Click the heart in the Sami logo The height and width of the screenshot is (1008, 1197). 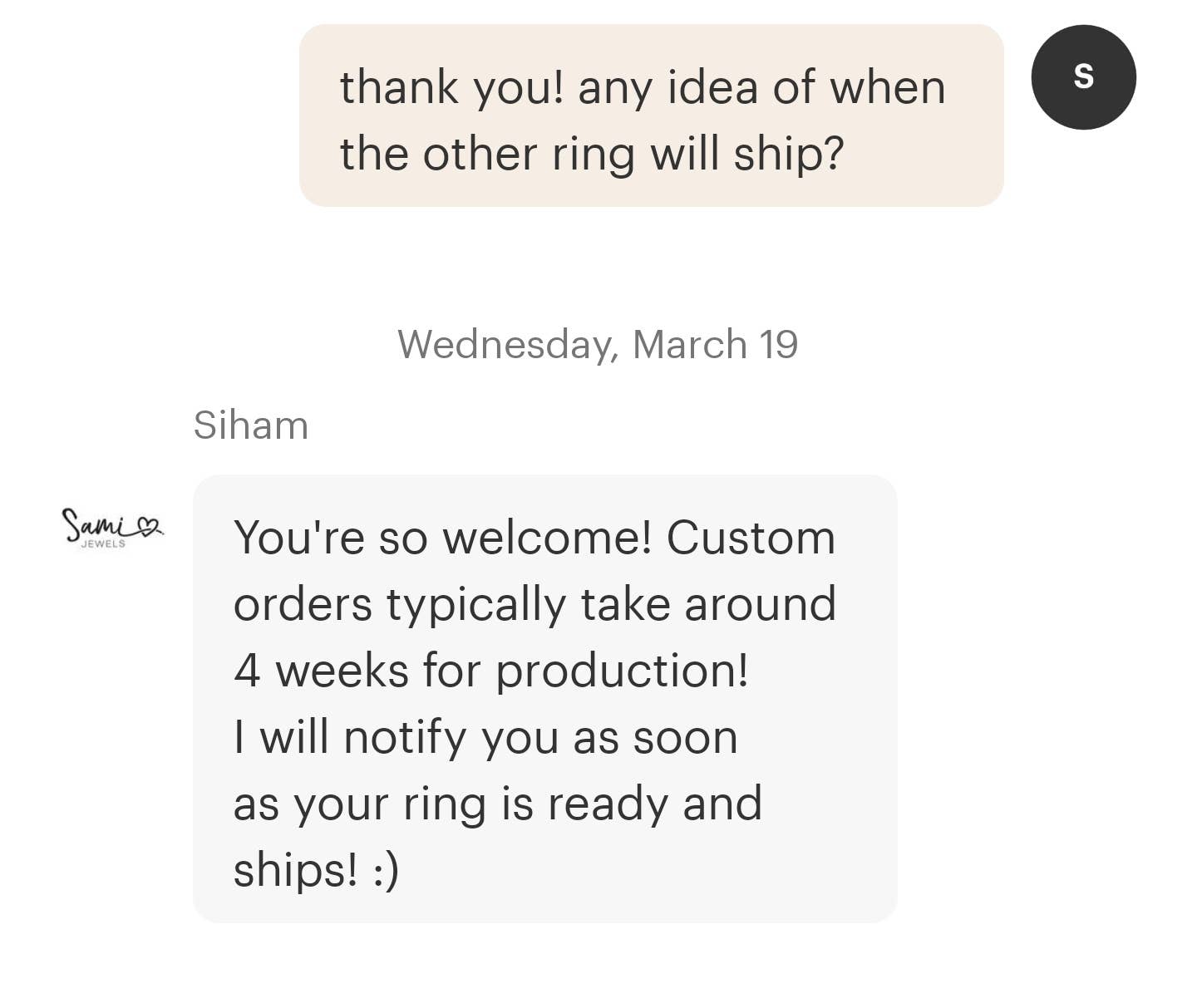click(150, 526)
